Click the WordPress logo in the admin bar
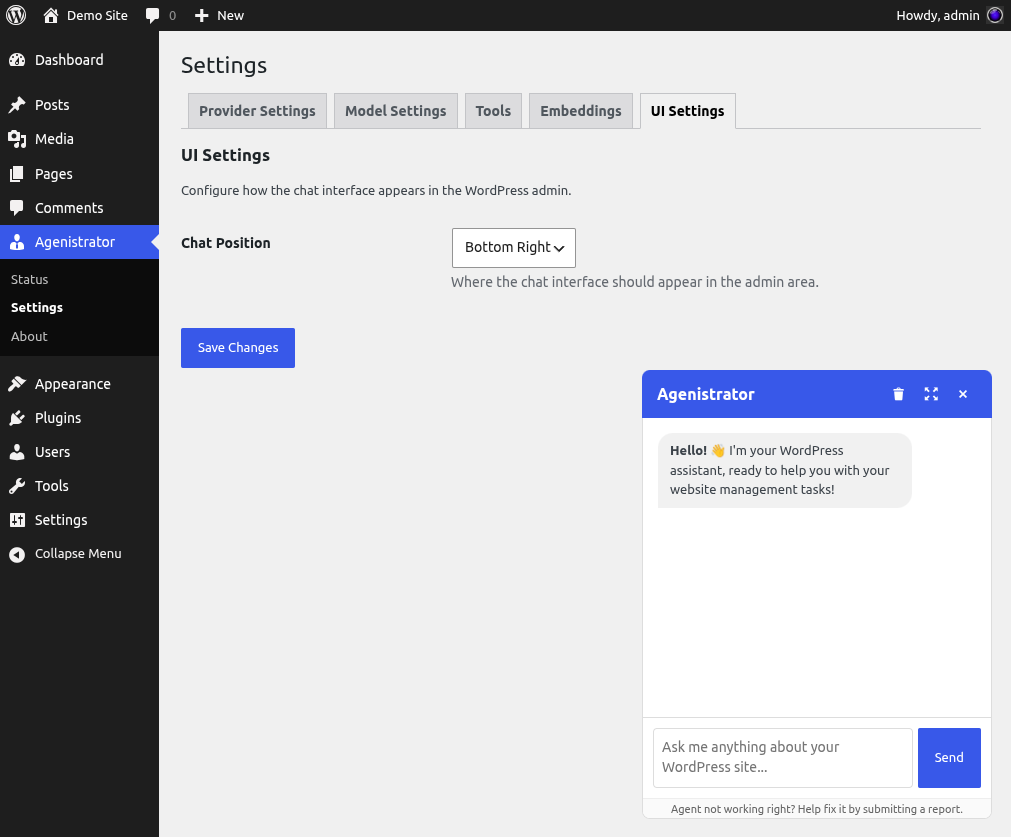Viewport: 1011px width, 837px height. pos(16,15)
